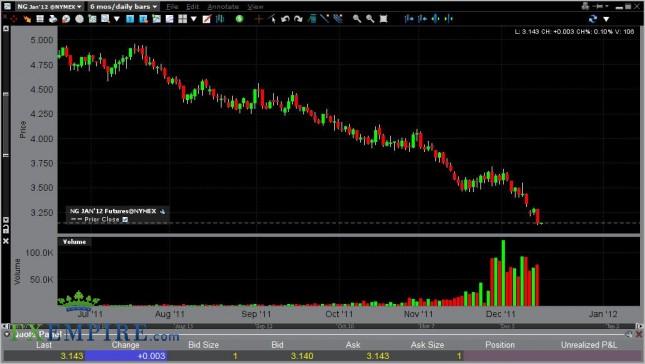Click the redo arrow icon
Viewport: 645px width, 364px height.
299,19
